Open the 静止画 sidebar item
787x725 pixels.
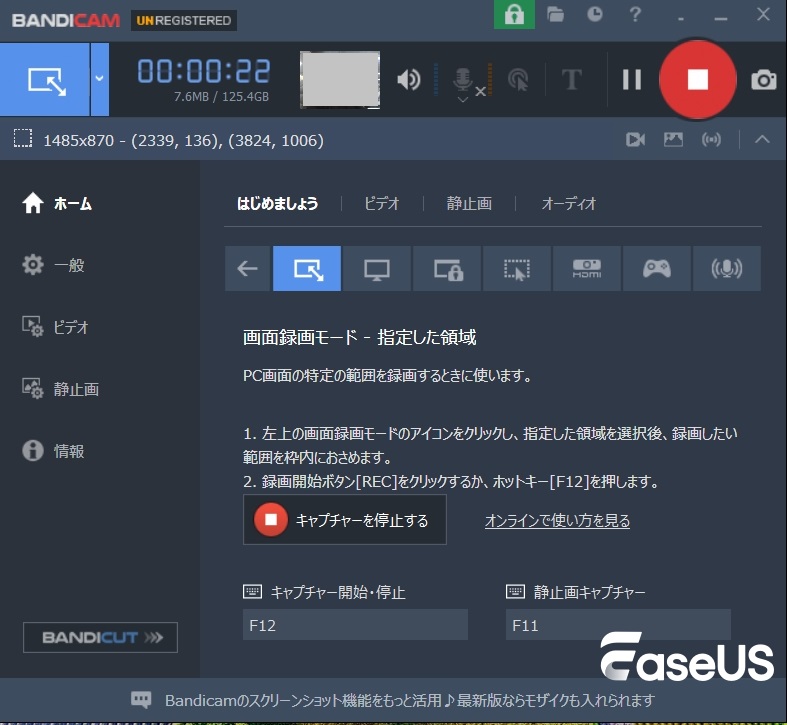(x=60, y=389)
